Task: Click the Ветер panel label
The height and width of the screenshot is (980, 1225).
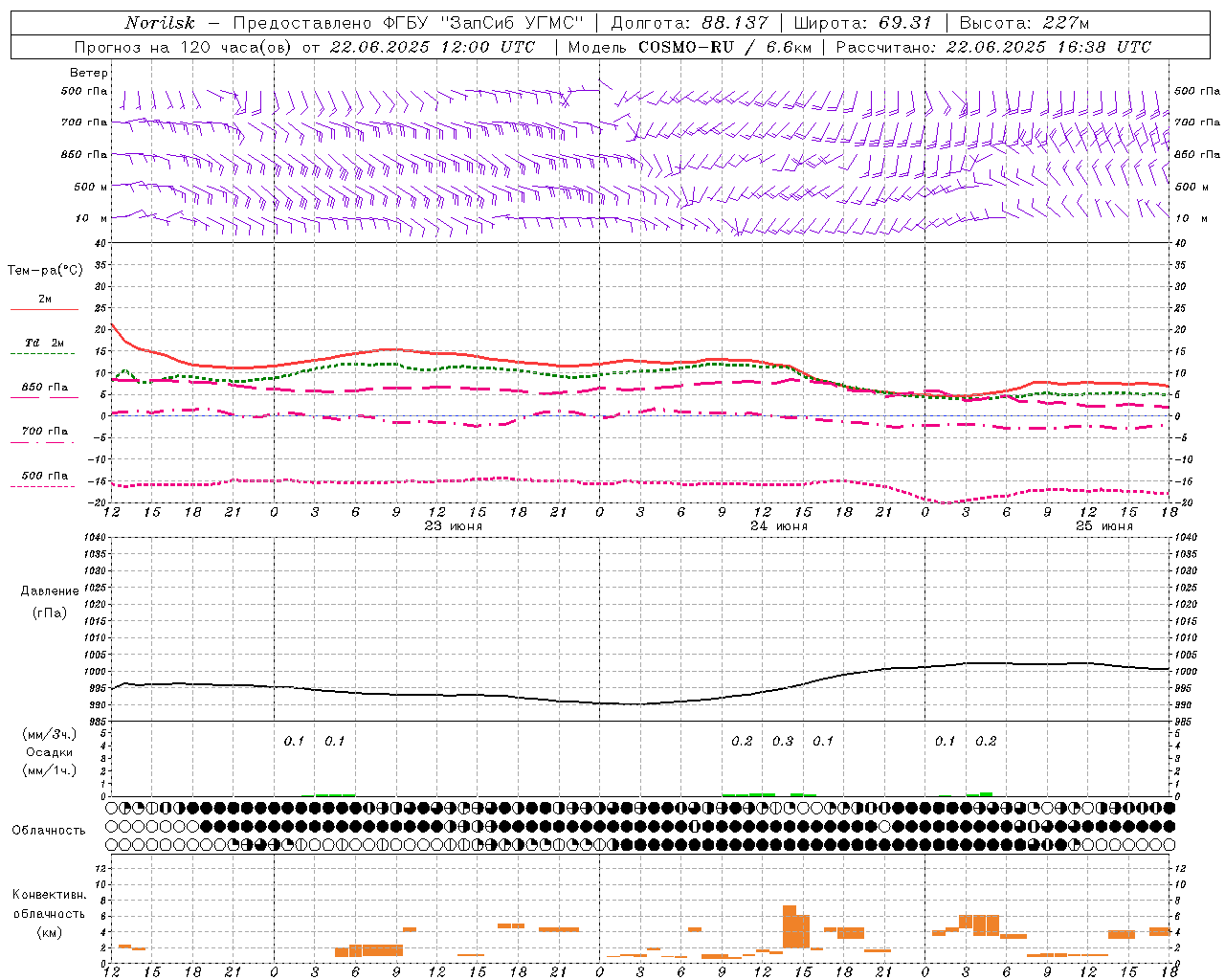Action: 88,73
